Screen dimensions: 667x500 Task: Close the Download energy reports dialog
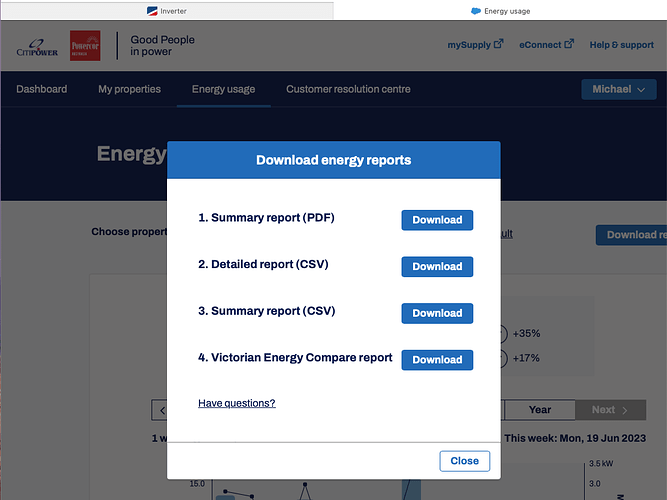coord(465,461)
